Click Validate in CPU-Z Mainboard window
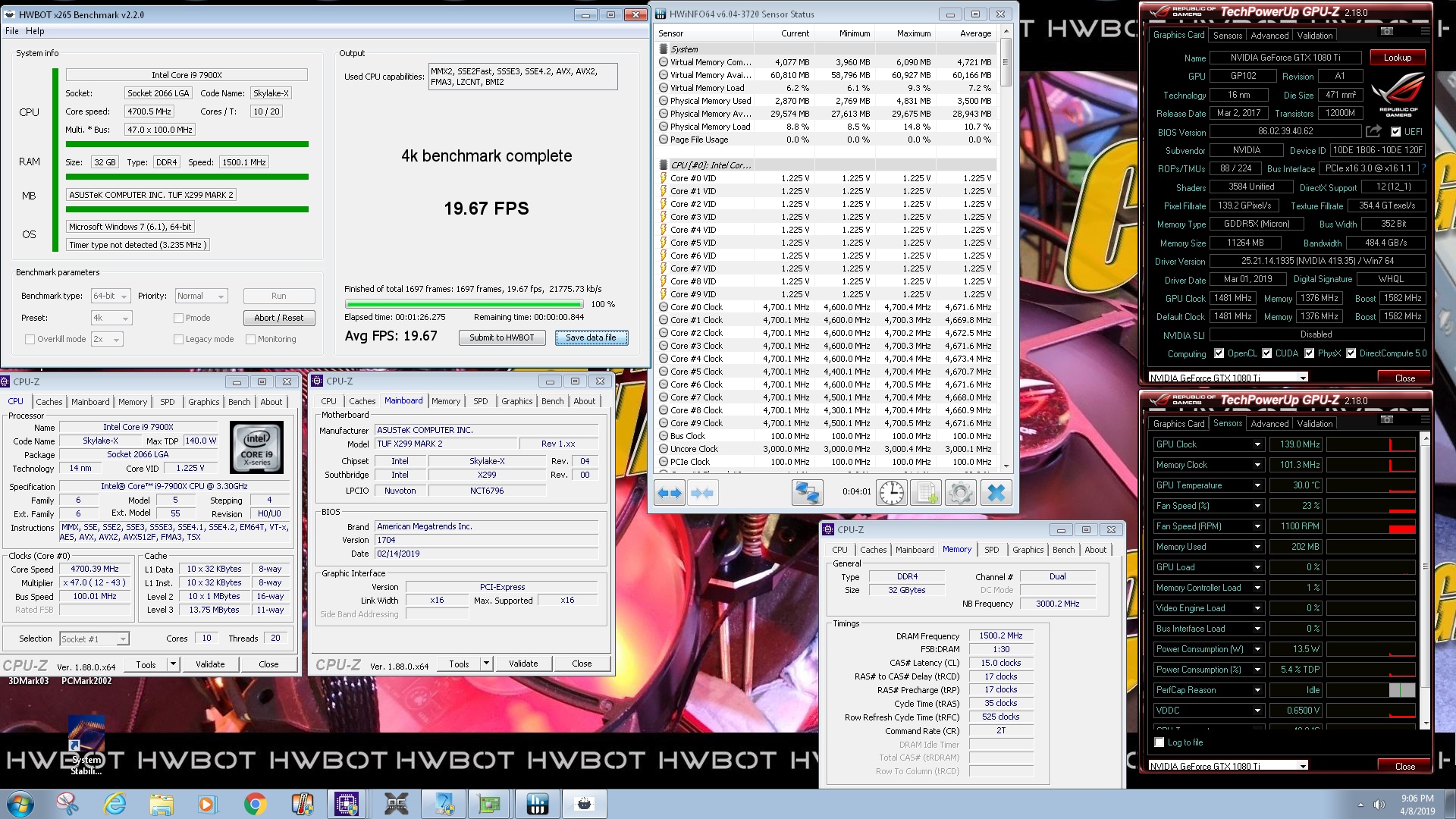This screenshot has height=819, width=1456. 523,664
